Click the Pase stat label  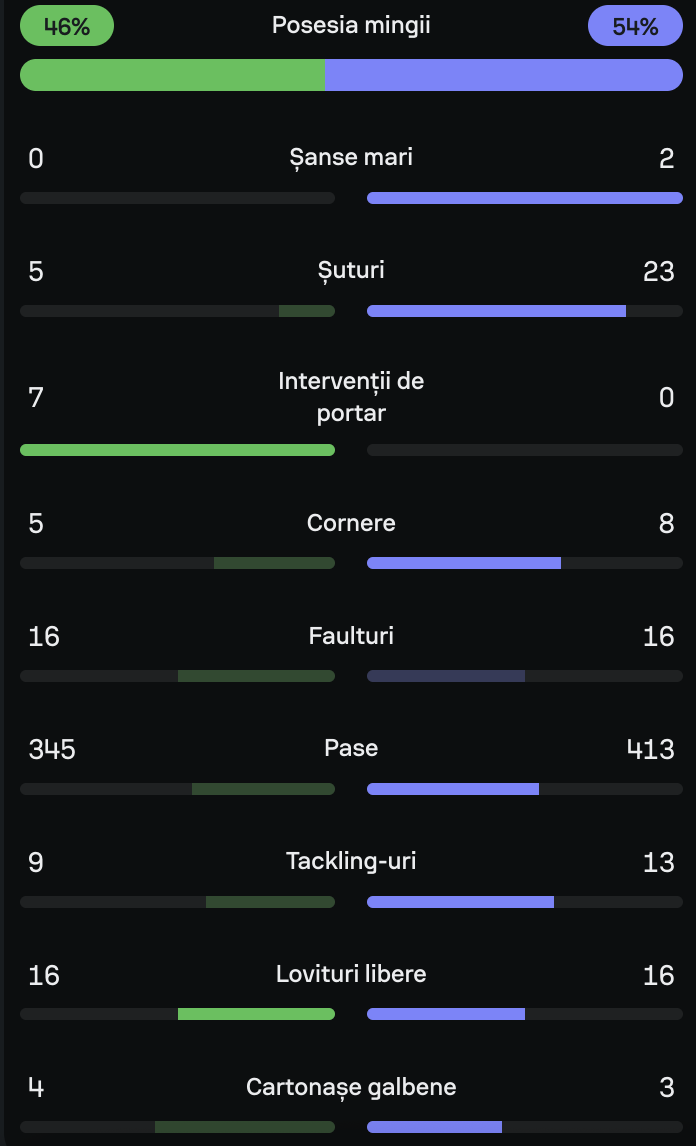coord(351,748)
